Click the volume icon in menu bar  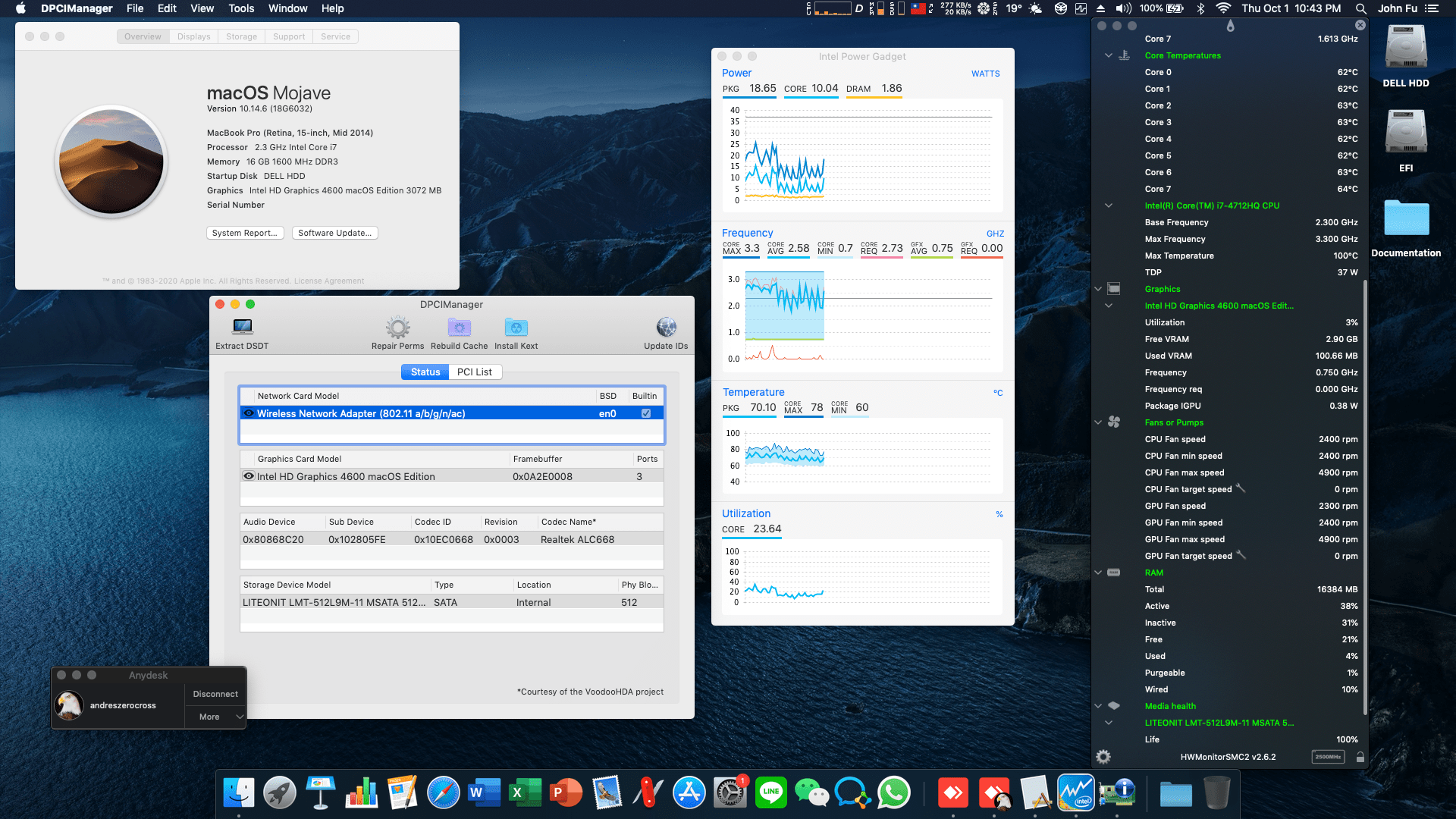[x=1124, y=8]
